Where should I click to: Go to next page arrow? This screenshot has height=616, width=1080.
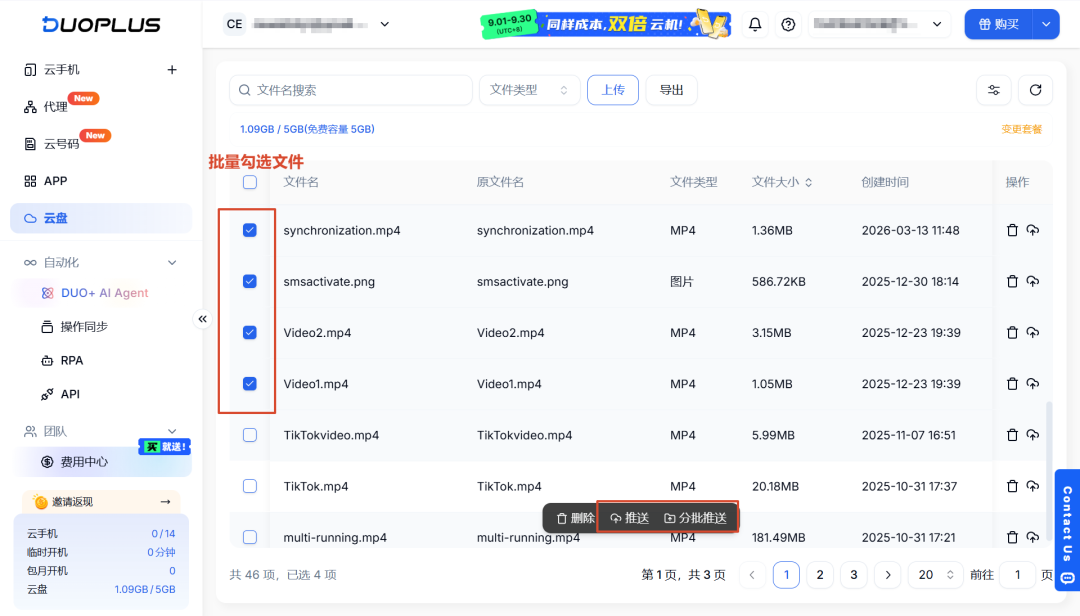888,575
